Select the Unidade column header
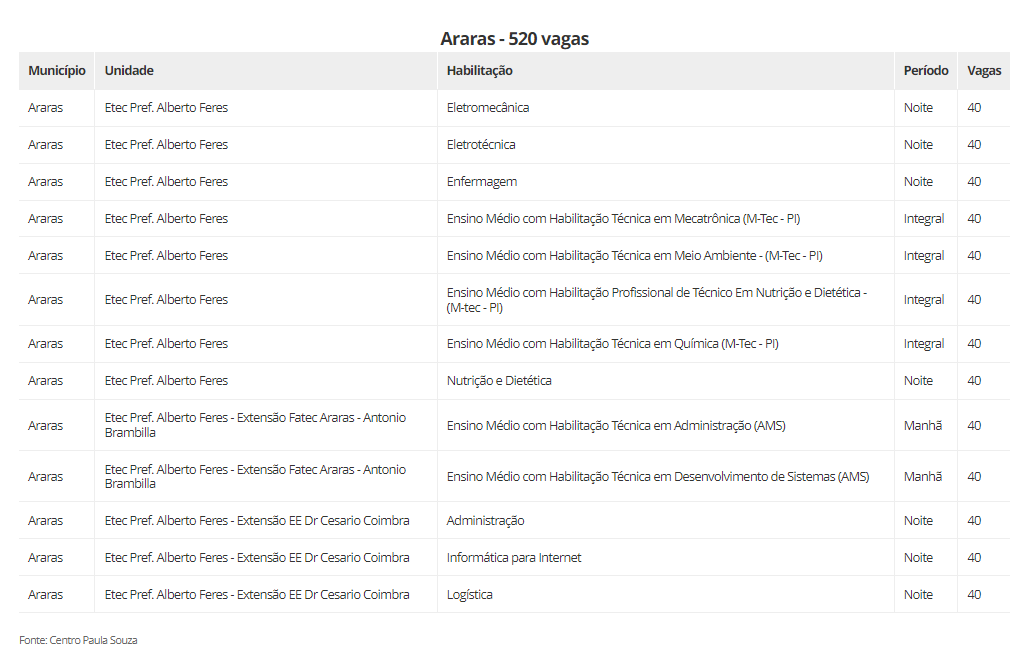Viewport: 1023px width, 659px height. click(x=129, y=71)
